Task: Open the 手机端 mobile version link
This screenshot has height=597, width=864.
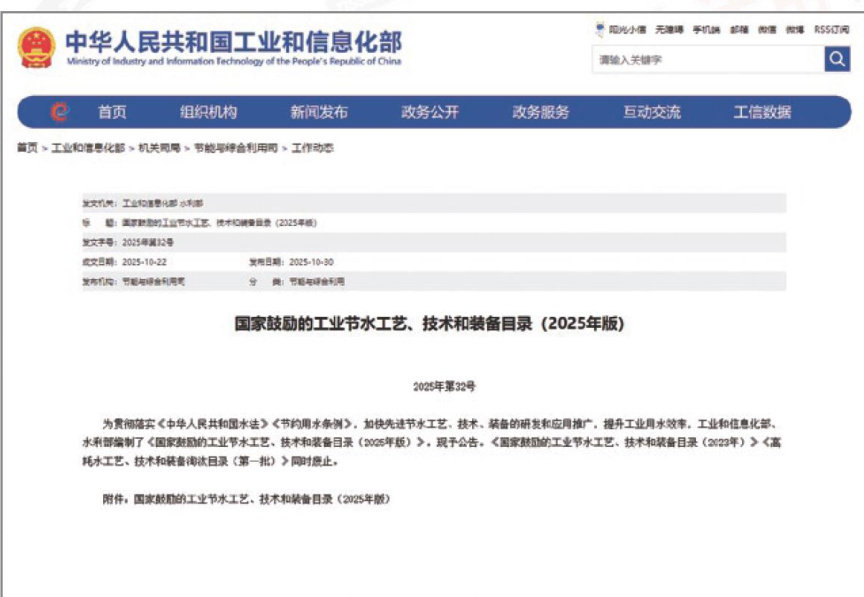Action: coord(707,30)
